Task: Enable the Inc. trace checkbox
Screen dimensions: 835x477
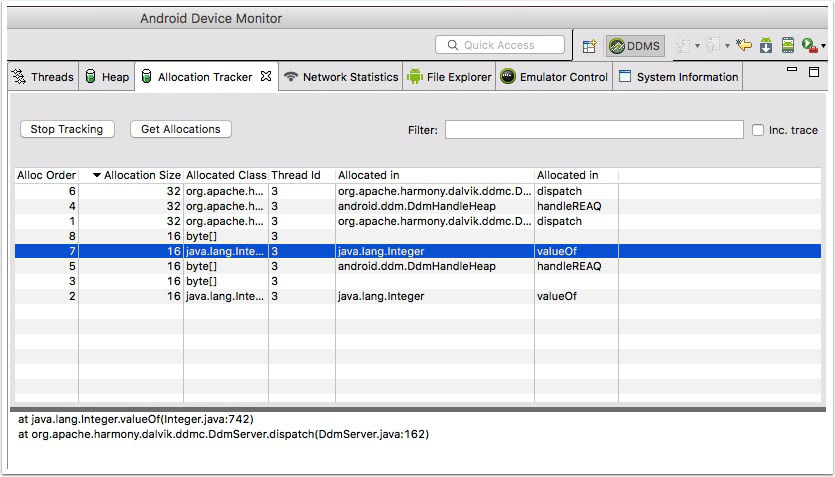Action: coord(758,130)
